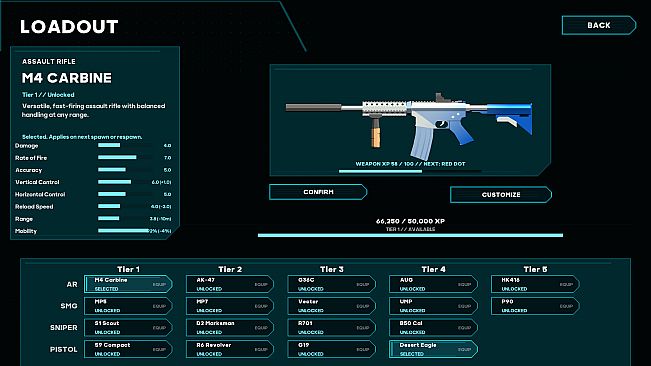The image size is (651, 366).
Task: Equip the P90 submachine gun
Action: coord(535,306)
